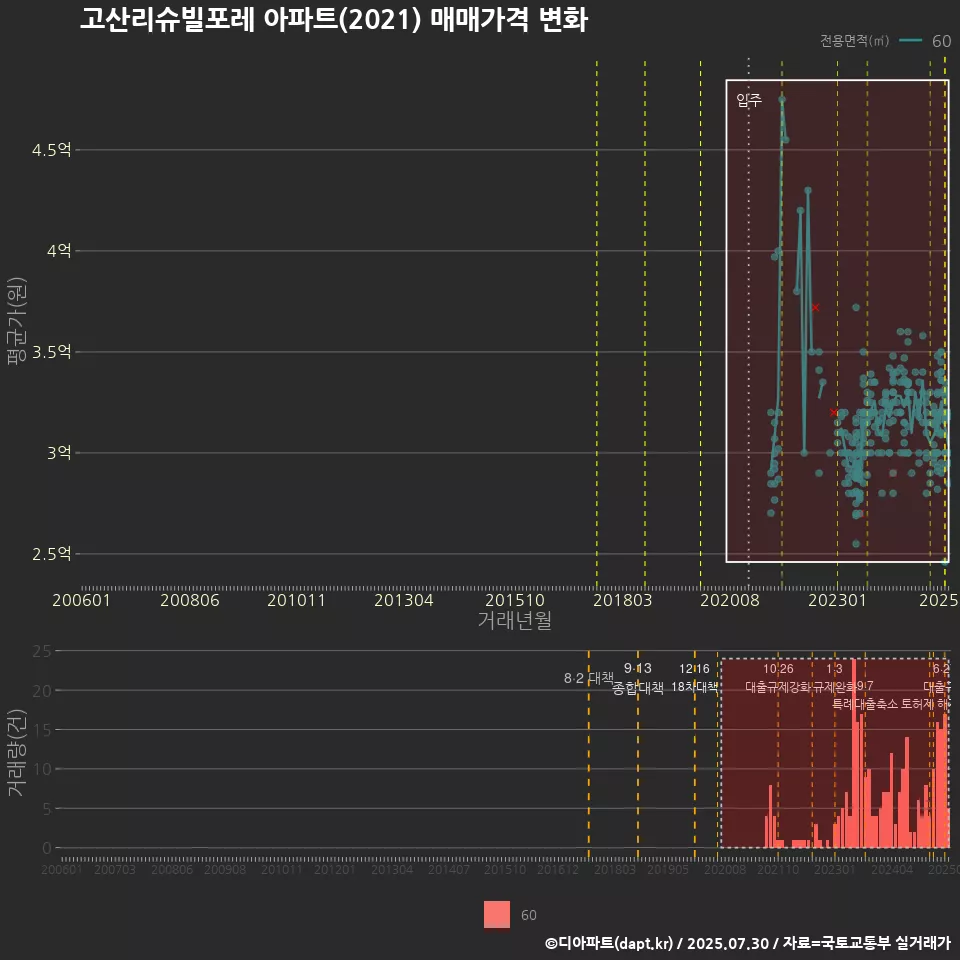Select 202110 on the volume chart x-axis
The height and width of the screenshot is (960, 960).
778,869
